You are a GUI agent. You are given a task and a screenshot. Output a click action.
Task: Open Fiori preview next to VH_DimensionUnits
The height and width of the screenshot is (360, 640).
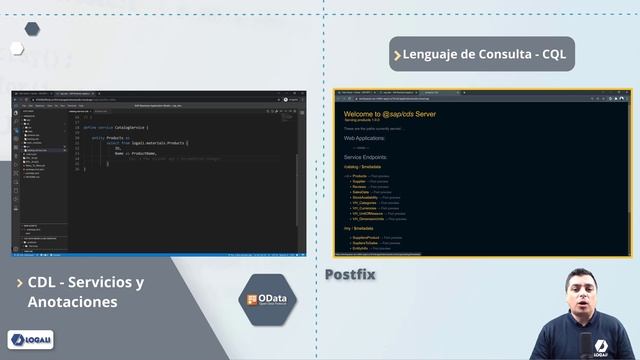point(398,219)
